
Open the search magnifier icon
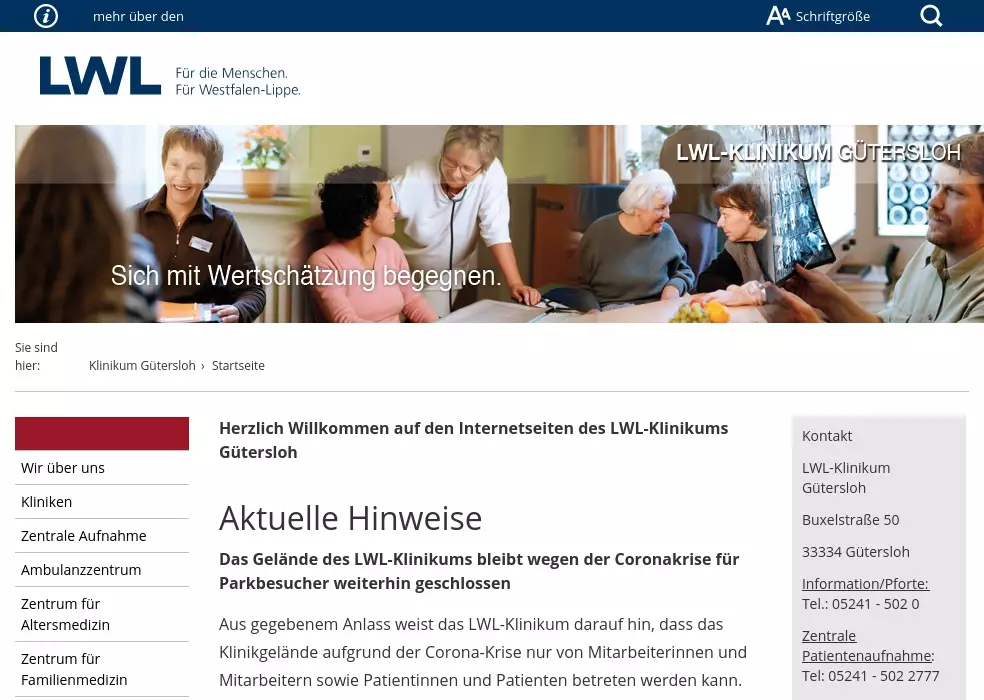point(931,16)
